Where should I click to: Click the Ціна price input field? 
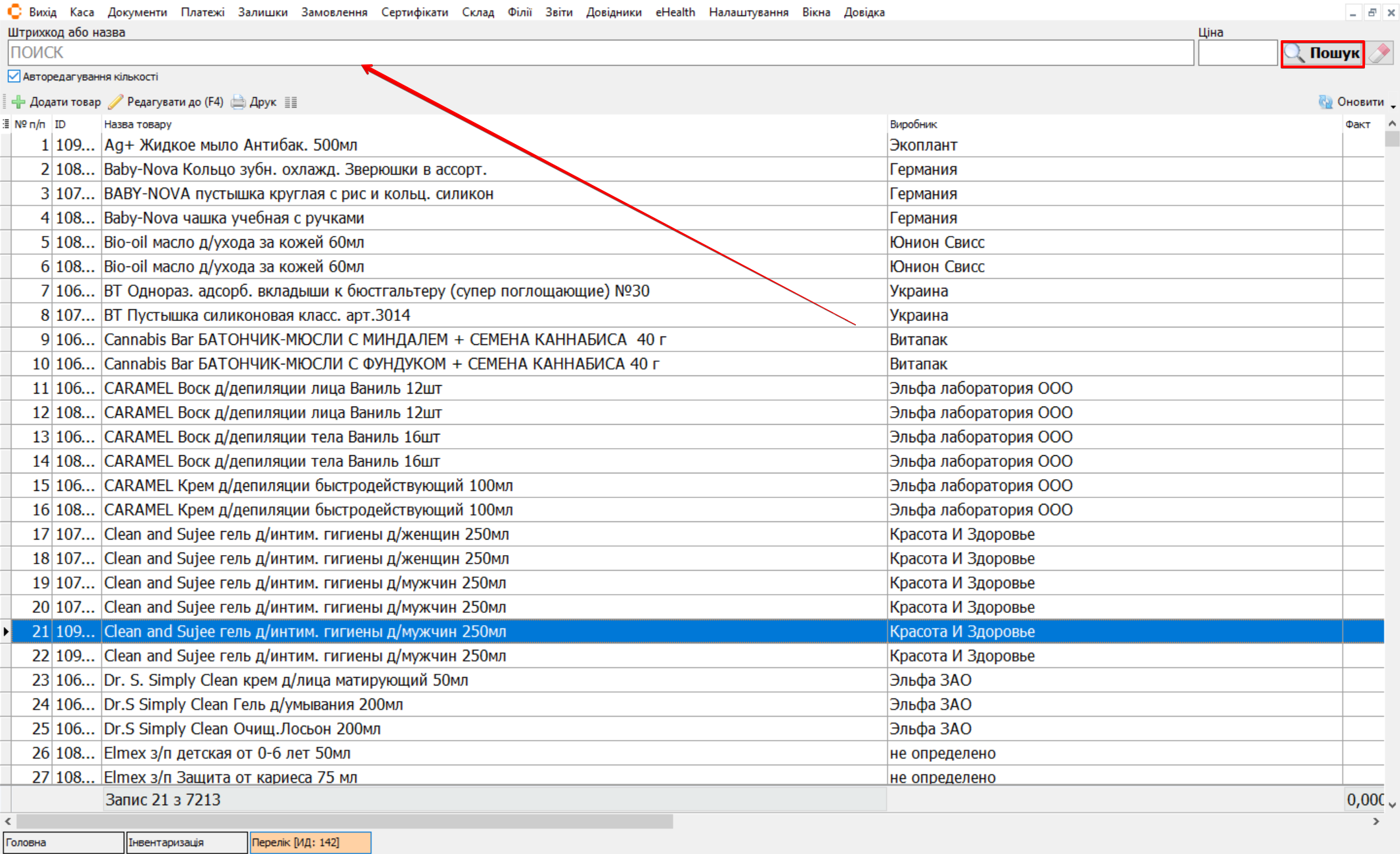click(1237, 53)
